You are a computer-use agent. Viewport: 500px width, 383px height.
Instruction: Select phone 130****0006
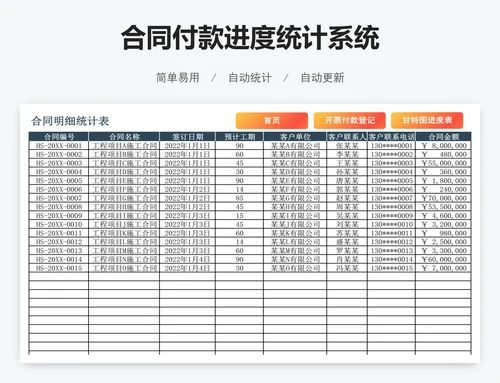(x=392, y=189)
